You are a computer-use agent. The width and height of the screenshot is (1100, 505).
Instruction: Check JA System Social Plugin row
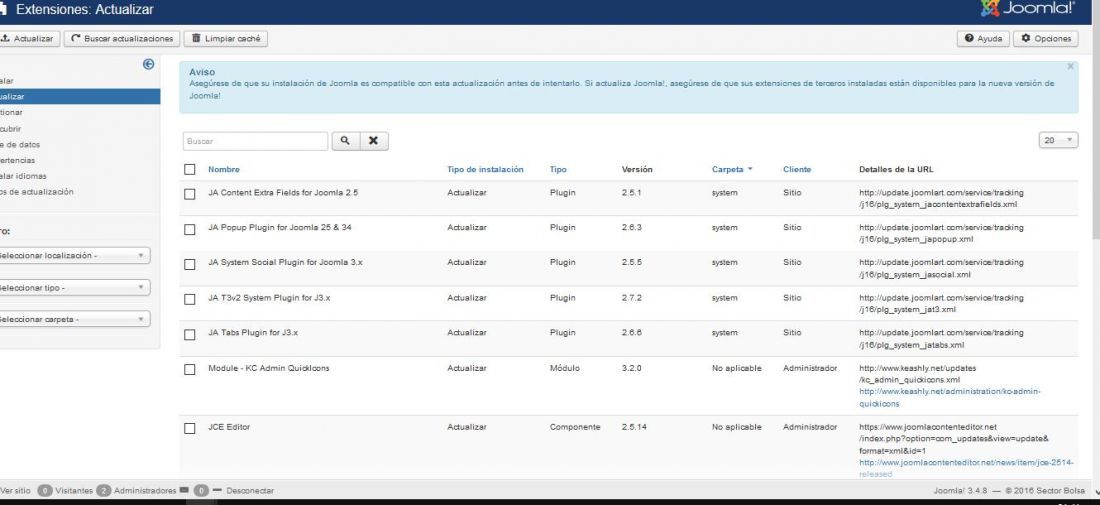click(x=189, y=264)
